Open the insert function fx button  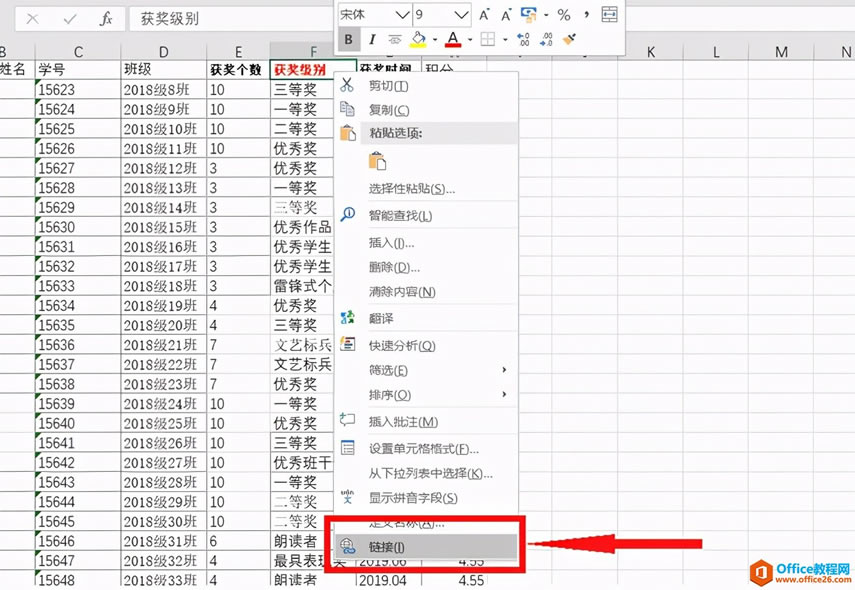point(106,19)
